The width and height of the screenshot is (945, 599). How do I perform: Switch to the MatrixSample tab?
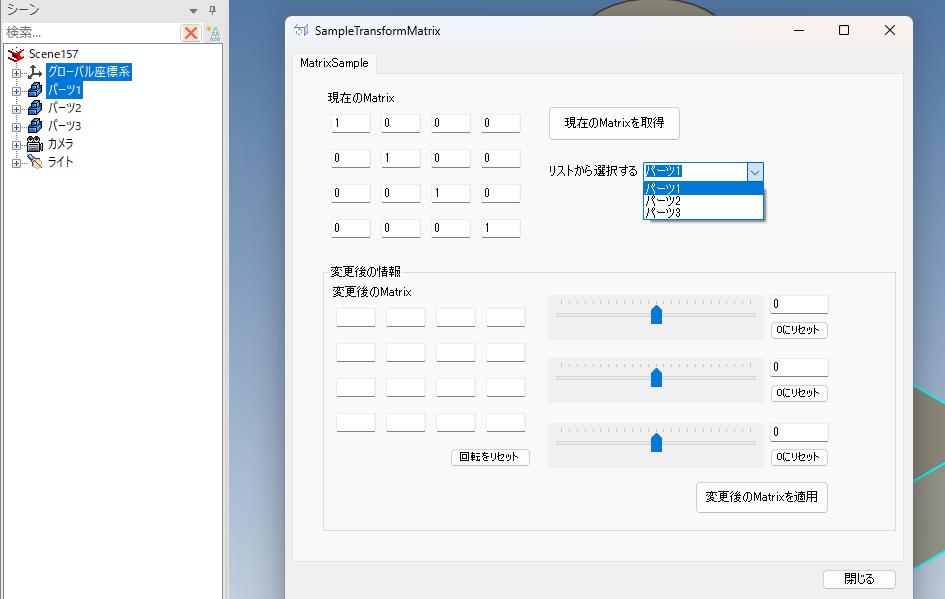tap(334, 63)
